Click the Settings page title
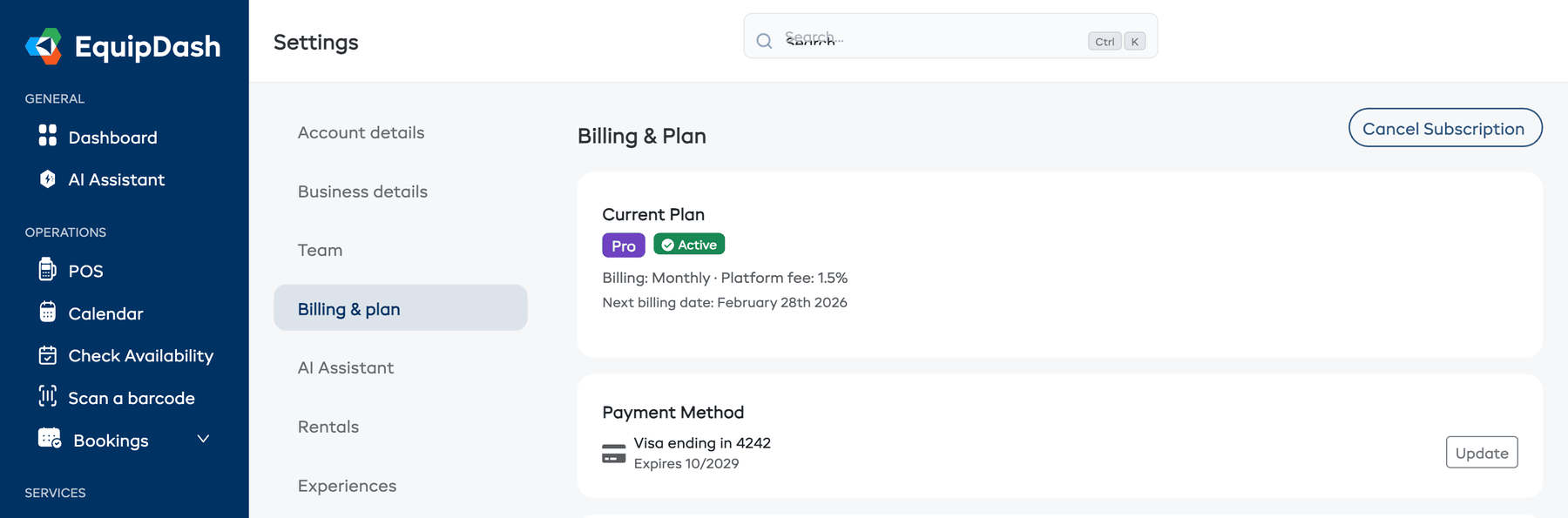 click(316, 42)
